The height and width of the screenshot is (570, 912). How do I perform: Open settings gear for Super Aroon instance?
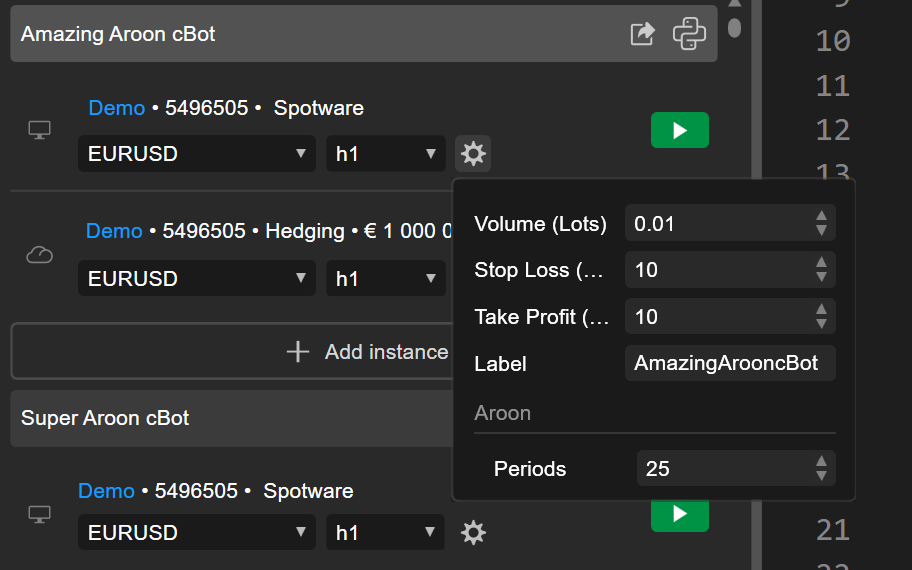coord(473,533)
